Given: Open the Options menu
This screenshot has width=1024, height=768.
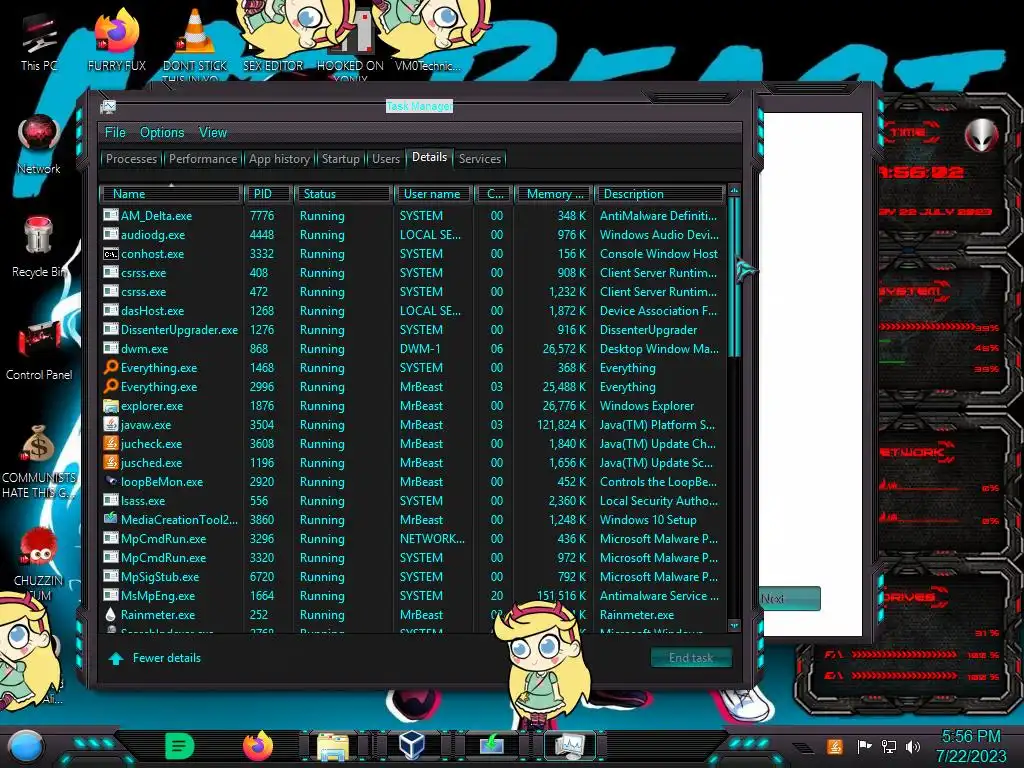Looking at the screenshot, I should click(162, 133).
